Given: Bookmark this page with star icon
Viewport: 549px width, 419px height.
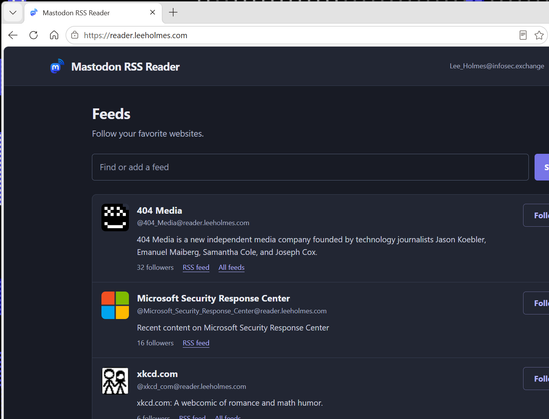Looking at the screenshot, I should coord(539,35).
